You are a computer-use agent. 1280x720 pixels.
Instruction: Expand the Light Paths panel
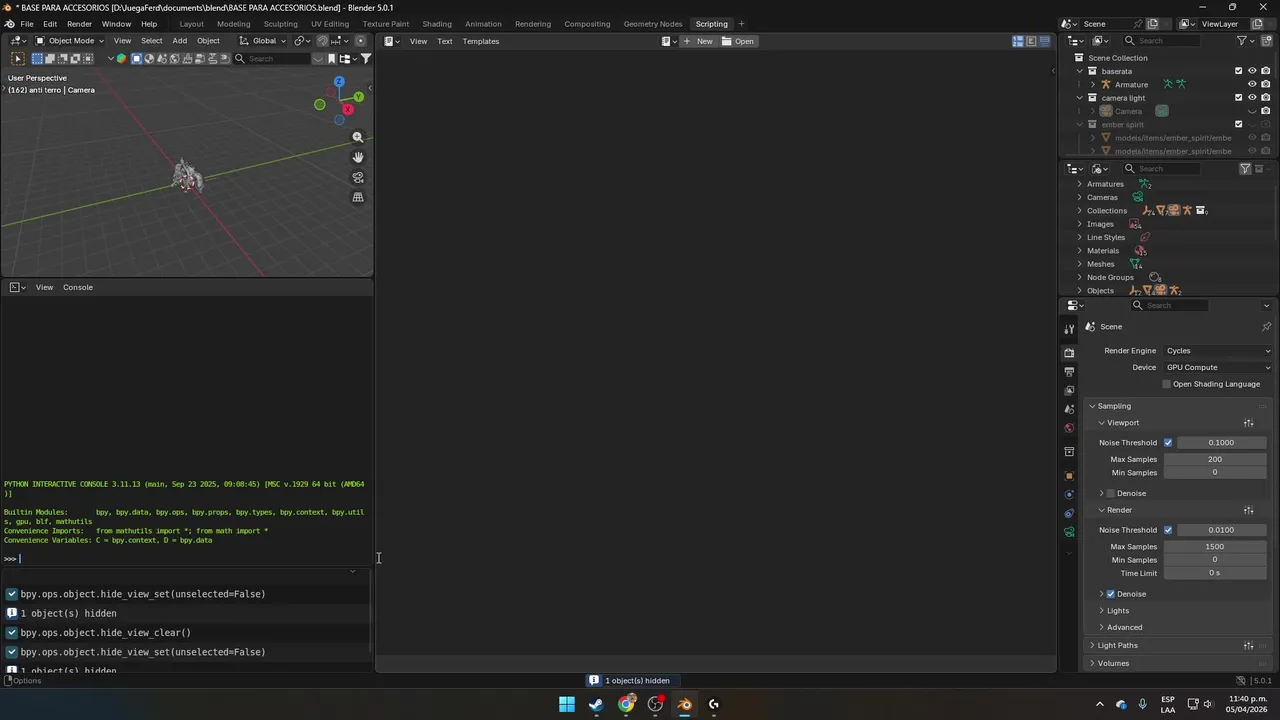[1118, 646]
